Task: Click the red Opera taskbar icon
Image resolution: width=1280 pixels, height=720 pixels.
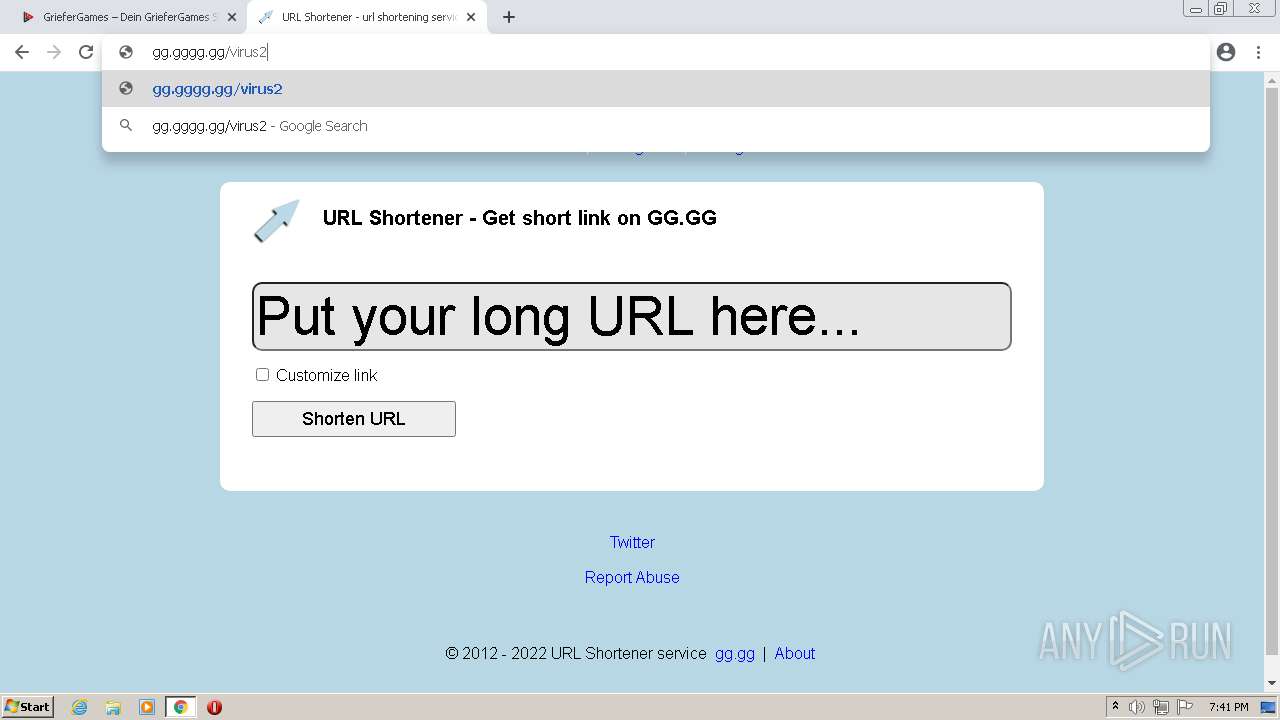Action: coord(214,707)
